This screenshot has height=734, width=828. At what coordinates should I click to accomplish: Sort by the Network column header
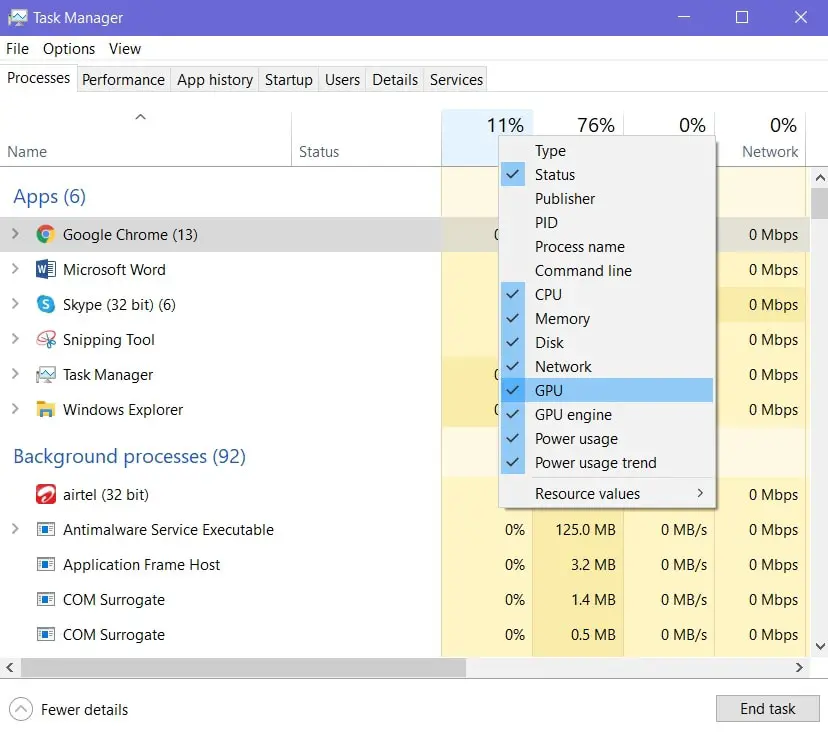[x=761, y=139]
